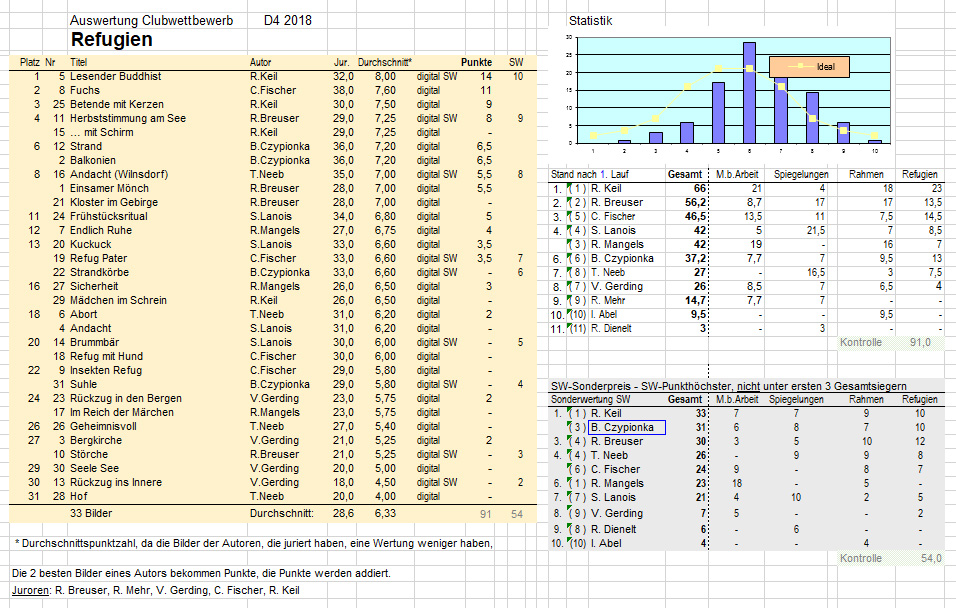Select the 'Herbststimmung am See' cell
This screenshot has height=608, width=956.
128,118
